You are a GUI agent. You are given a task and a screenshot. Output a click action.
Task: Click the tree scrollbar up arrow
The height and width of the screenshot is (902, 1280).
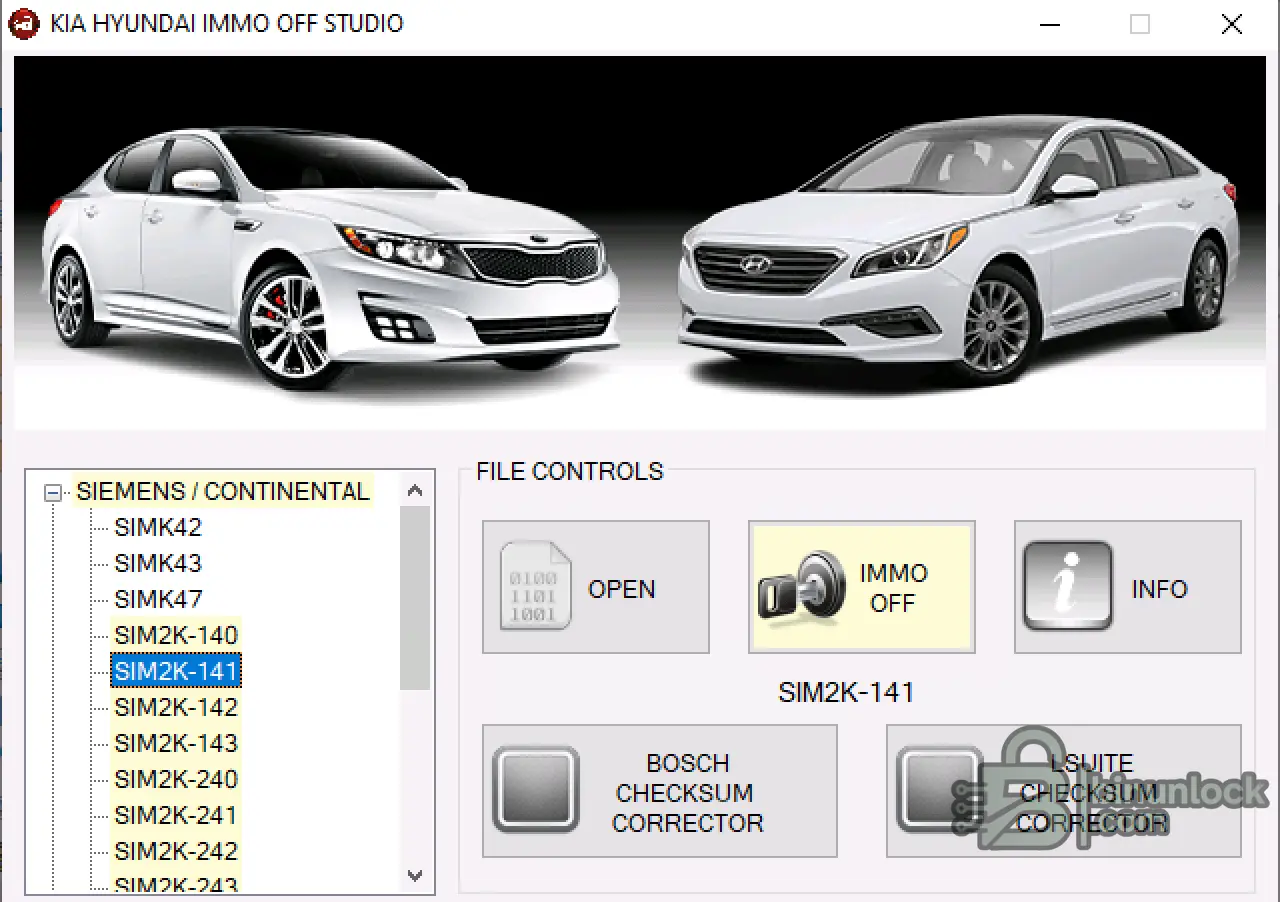pyautogui.click(x=415, y=490)
